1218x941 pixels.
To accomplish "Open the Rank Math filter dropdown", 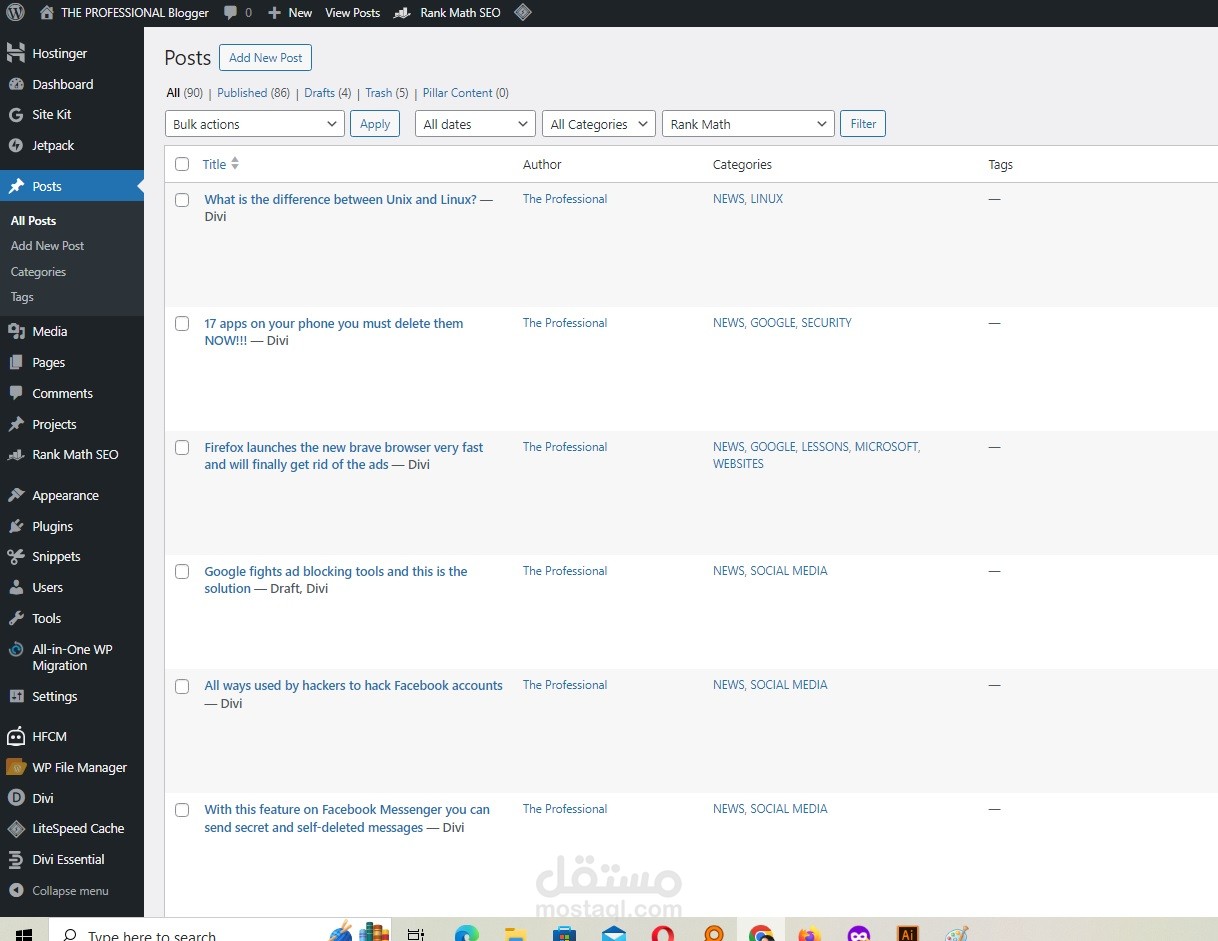I will point(748,124).
